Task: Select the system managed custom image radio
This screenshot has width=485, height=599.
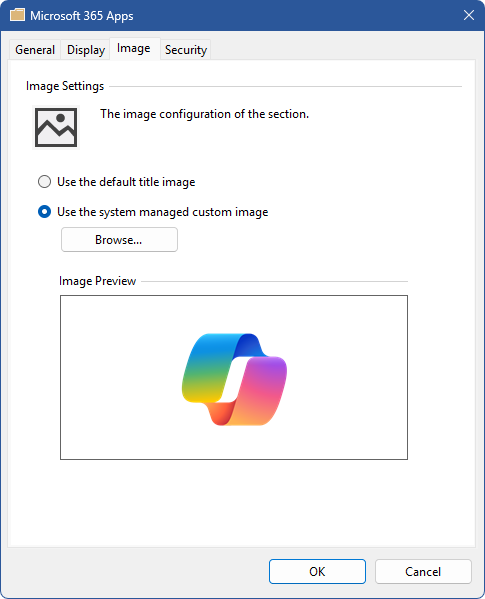Action: (x=44, y=212)
